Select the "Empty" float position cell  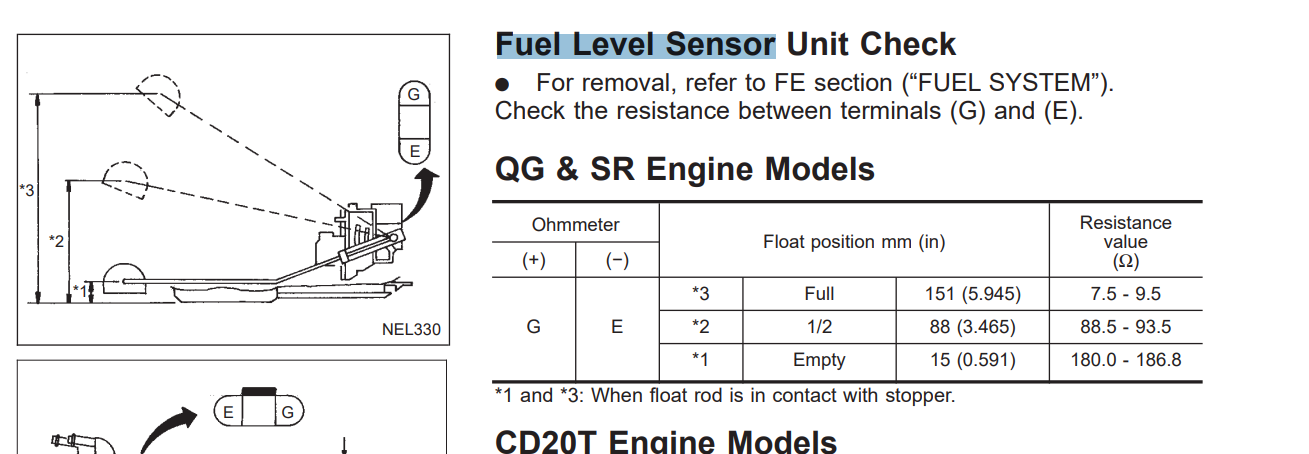coord(819,360)
